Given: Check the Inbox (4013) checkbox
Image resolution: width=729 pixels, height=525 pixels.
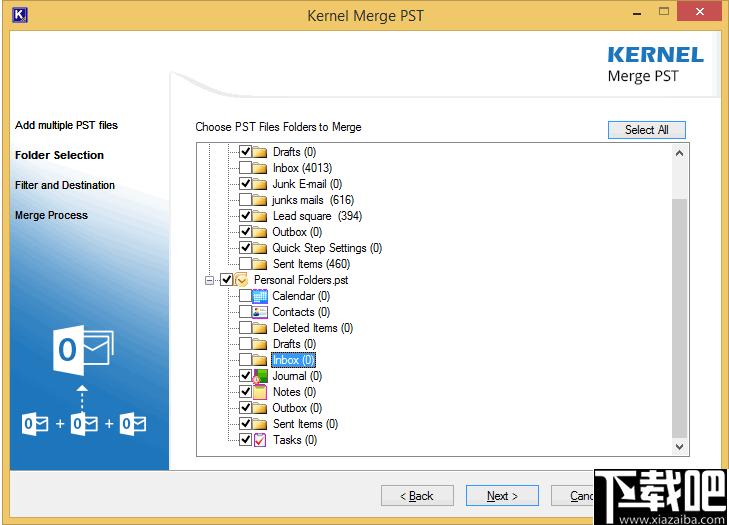Looking at the screenshot, I should coord(245,167).
